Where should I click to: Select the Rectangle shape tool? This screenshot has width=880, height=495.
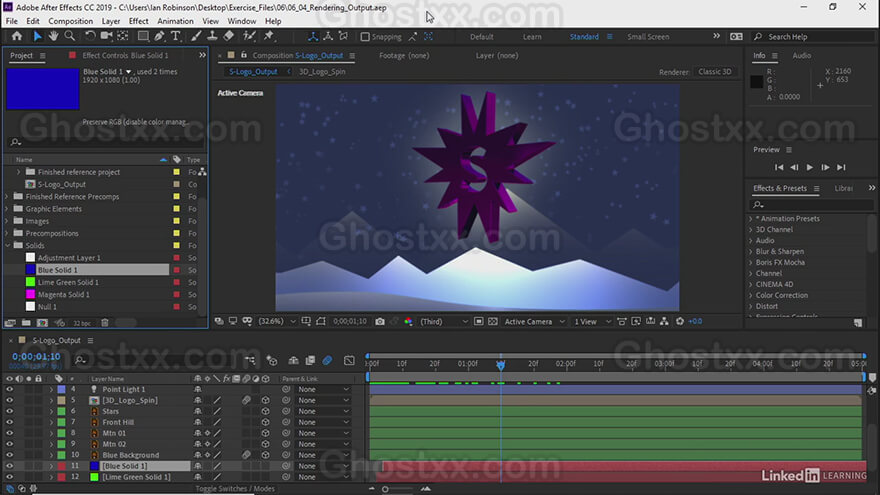(x=143, y=36)
